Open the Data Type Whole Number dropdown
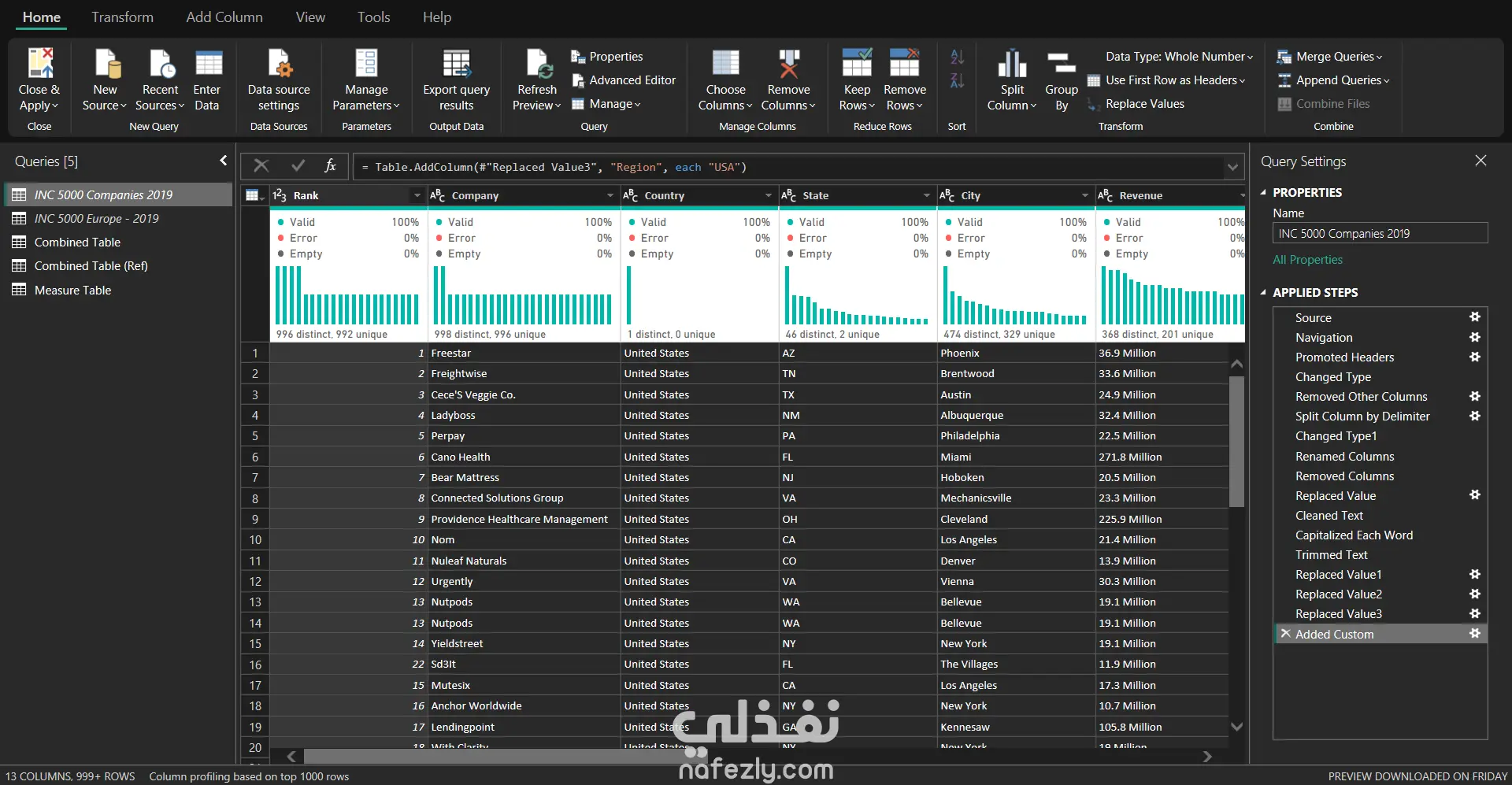Viewport: 1512px width, 785px height. 1179,57
